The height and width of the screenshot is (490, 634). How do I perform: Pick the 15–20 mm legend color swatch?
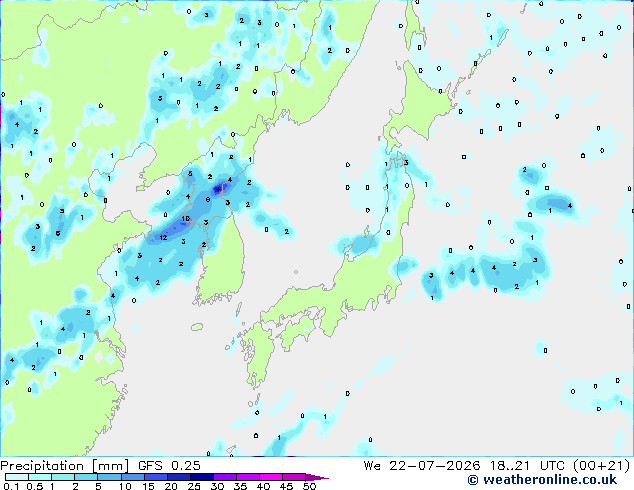(155, 477)
